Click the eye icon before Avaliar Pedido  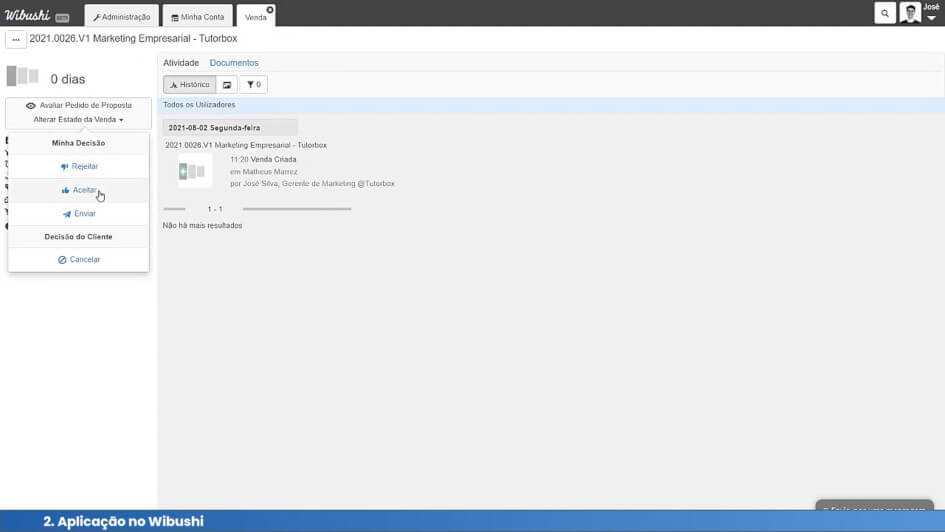click(31, 105)
